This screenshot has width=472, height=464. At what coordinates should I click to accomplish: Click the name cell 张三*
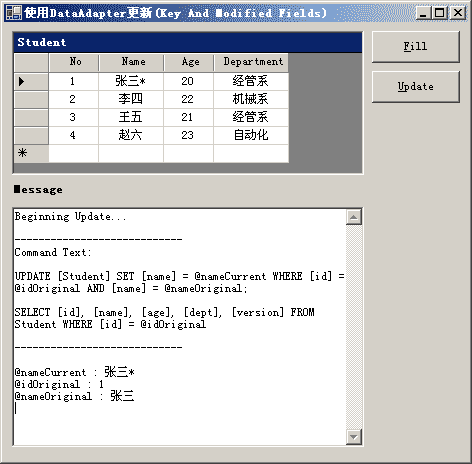[x=131, y=81]
